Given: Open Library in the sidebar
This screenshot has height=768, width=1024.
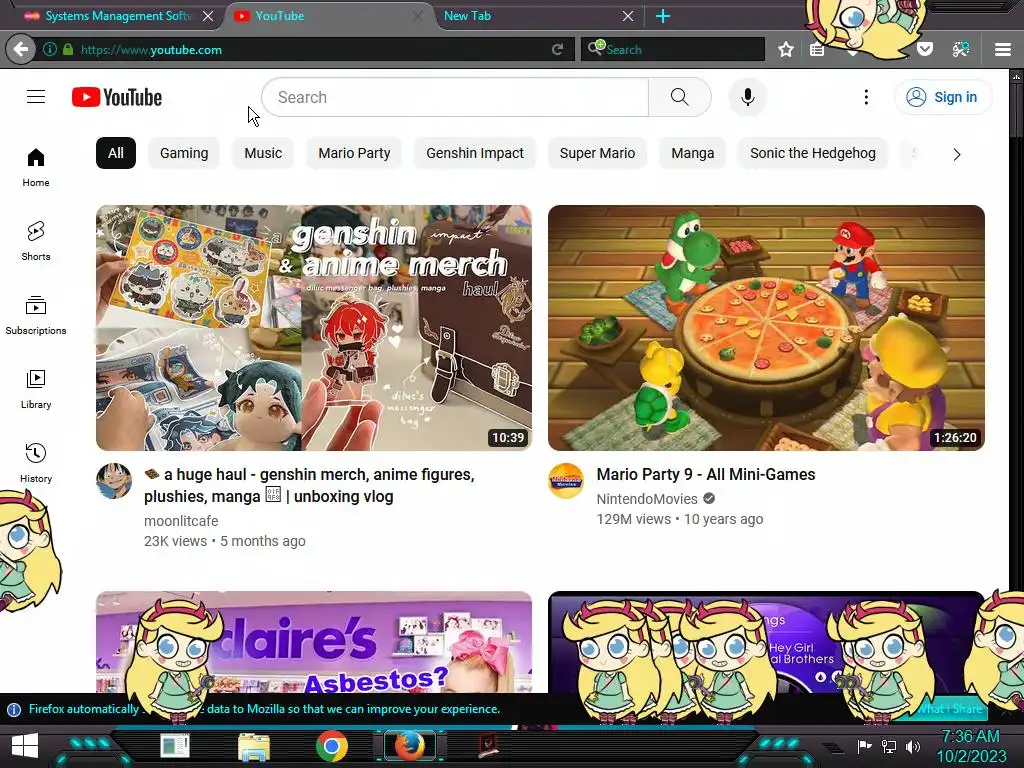Looking at the screenshot, I should click(x=36, y=389).
